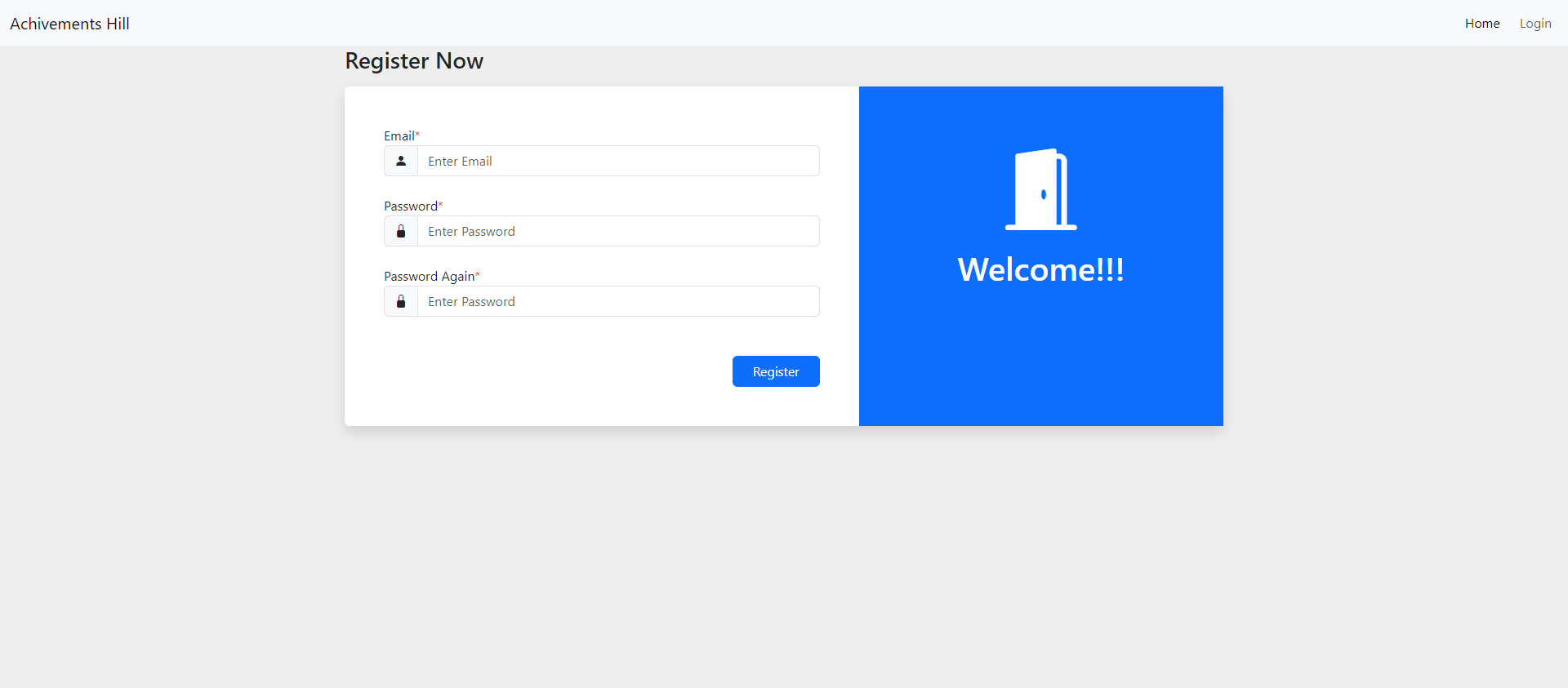Click the Email label text
This screenshot has height=688, width=1568.
[399, 136]
